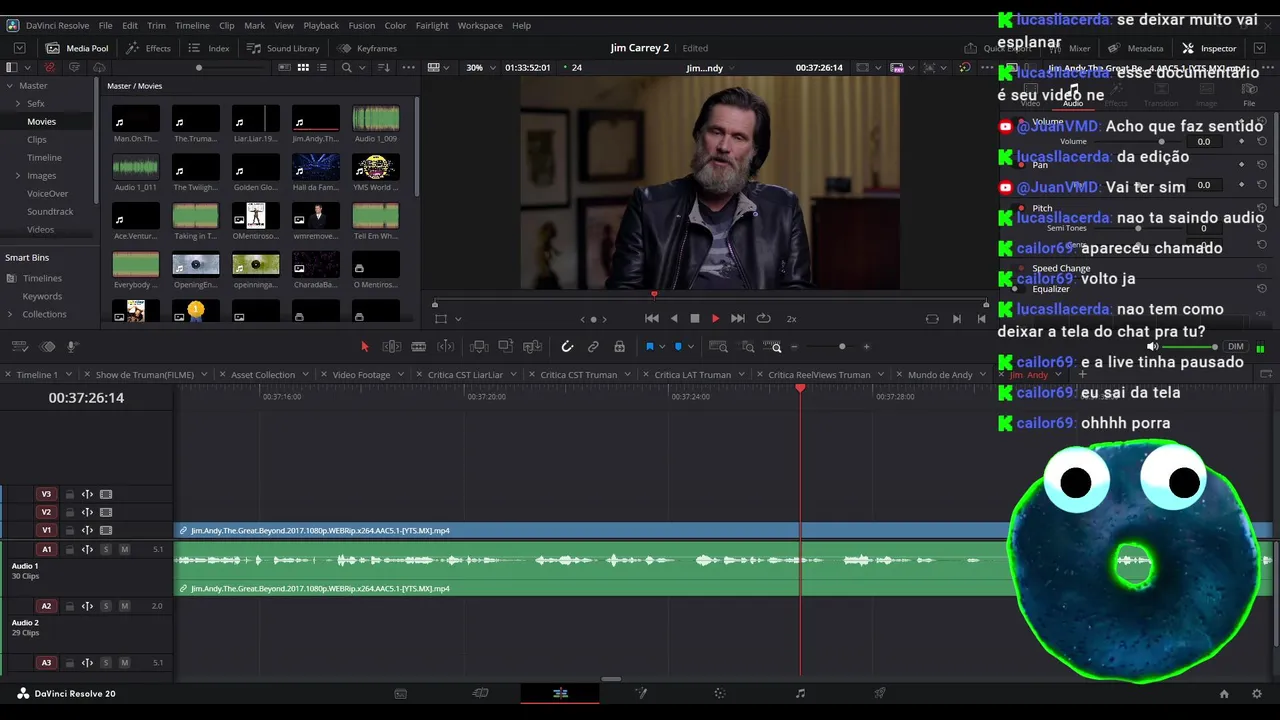1280x720 pixels.
Task: Open the Workspace menu
Action: click(480, 25)
